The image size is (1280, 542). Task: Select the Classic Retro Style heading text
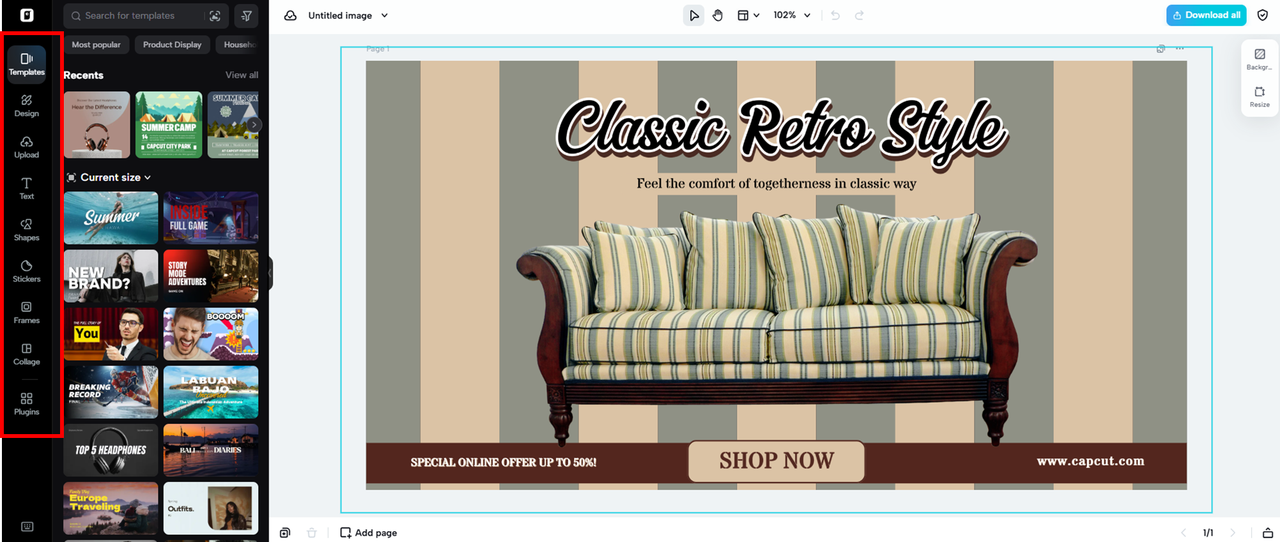(781, 131)
